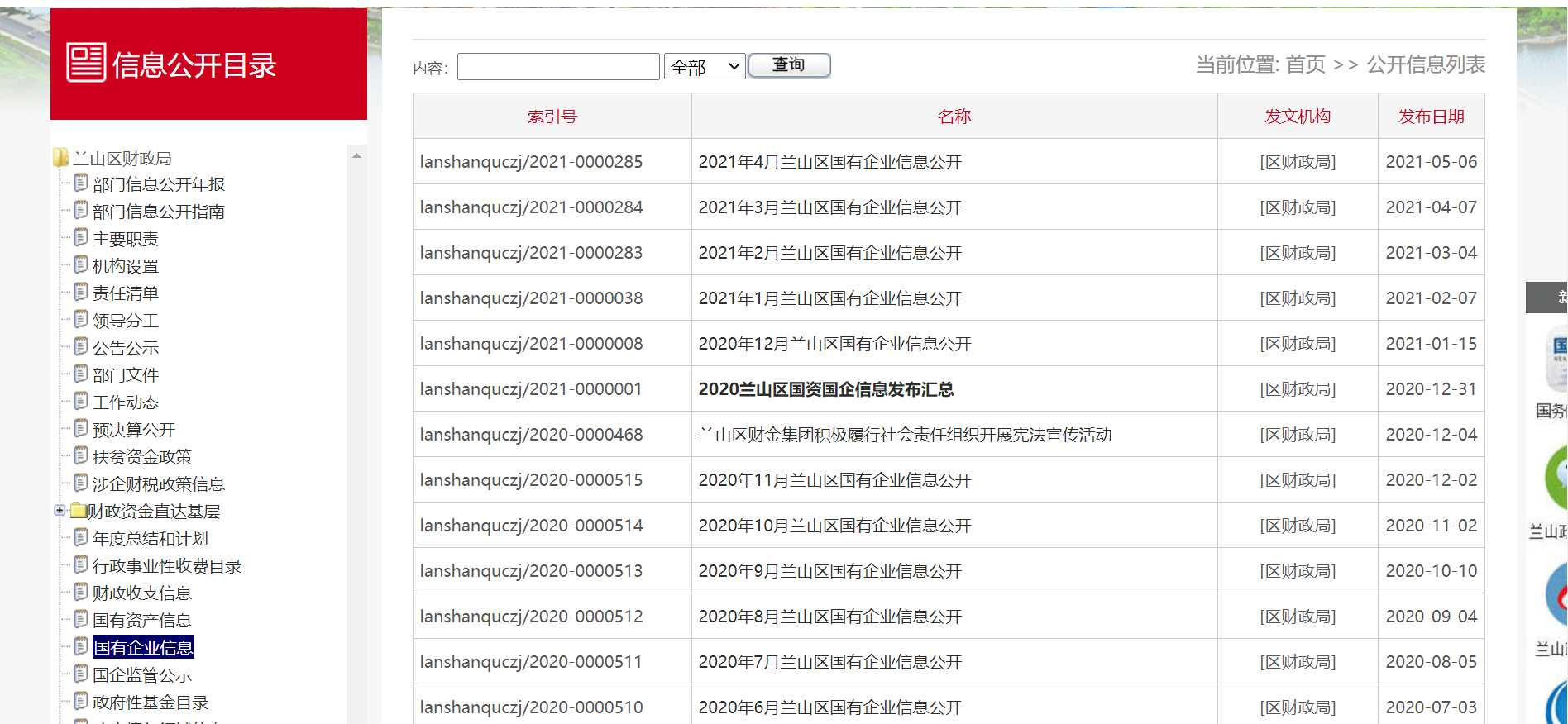1568x724 pixels.
Task: Click the document icon beside 政府性基金目录
Action: coord(80,701)
